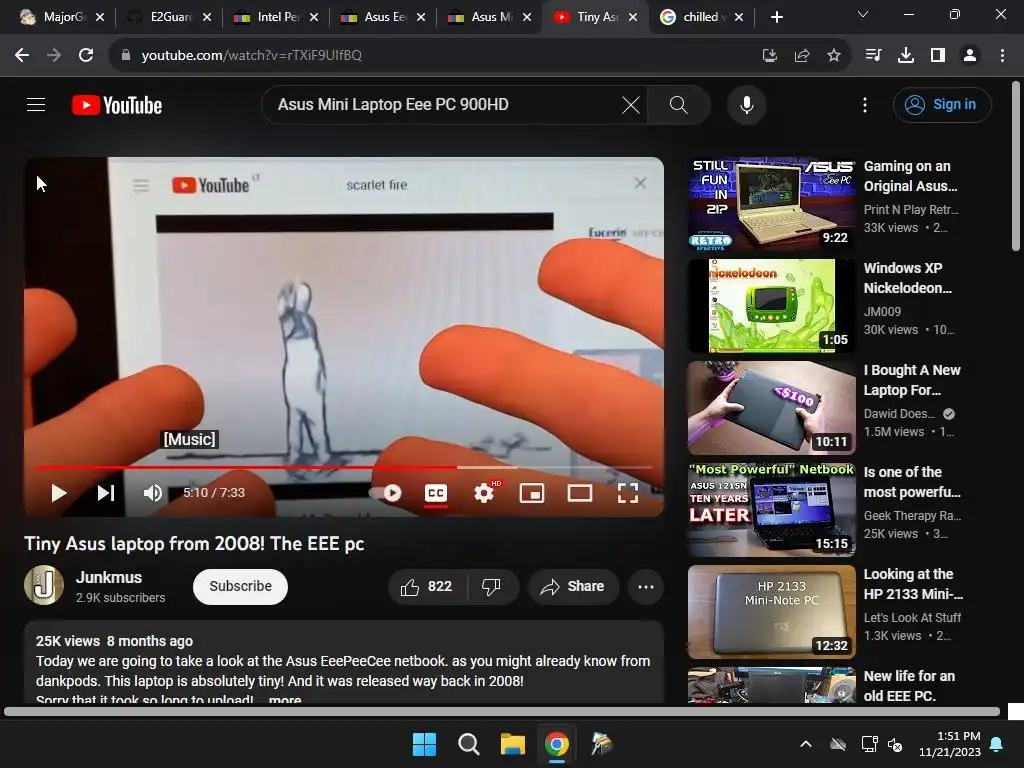Open a new browser tab
This screenshot has width=1024, height=768.
click(776, 17)
